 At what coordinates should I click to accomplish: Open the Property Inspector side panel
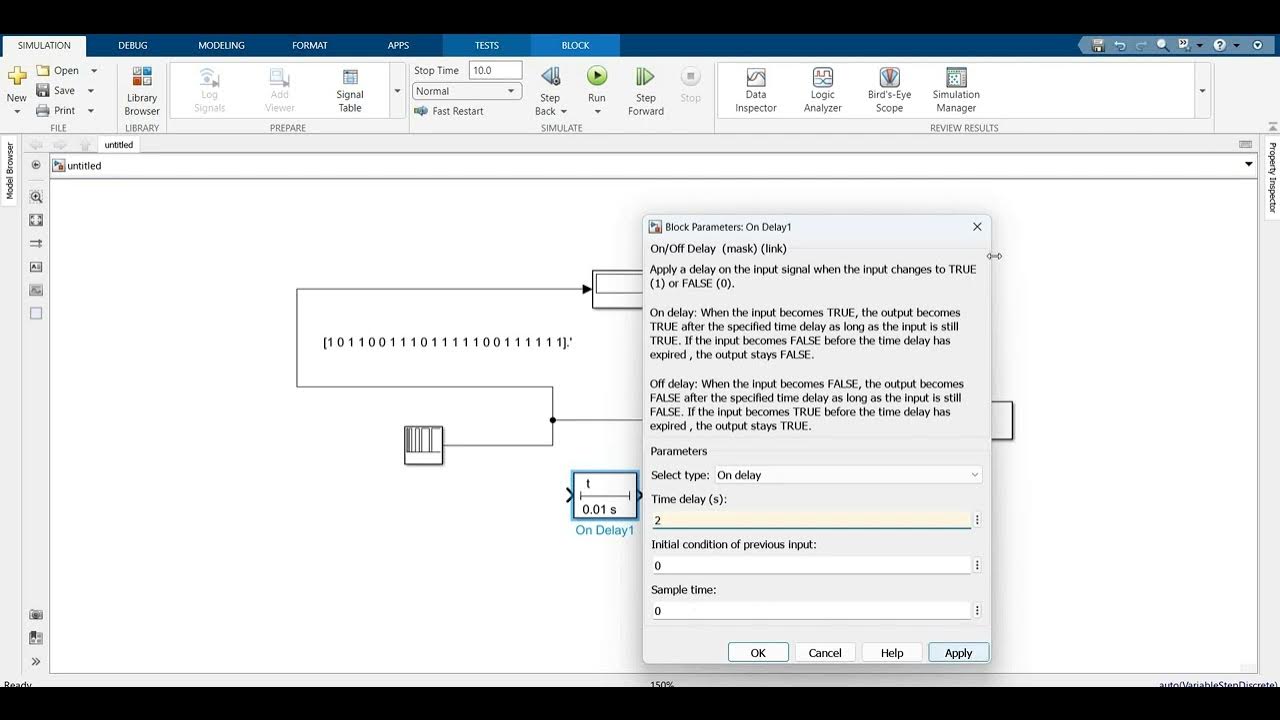pos(1272,178)
